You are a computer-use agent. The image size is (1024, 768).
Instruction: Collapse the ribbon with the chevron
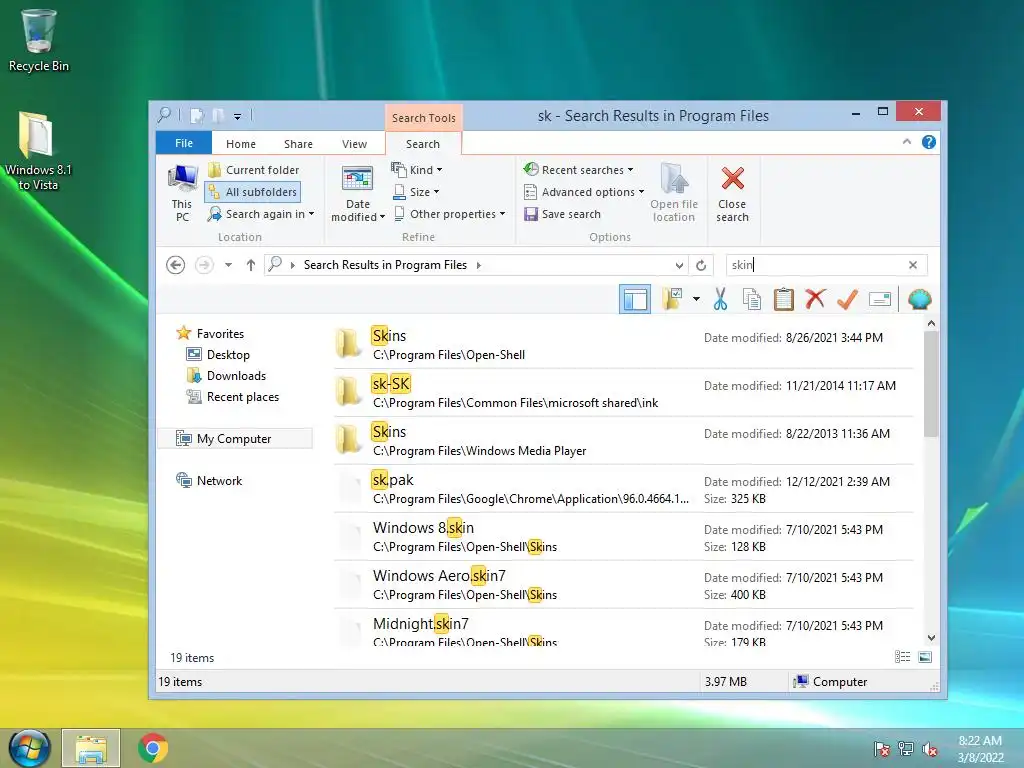[x=906, y=142]
